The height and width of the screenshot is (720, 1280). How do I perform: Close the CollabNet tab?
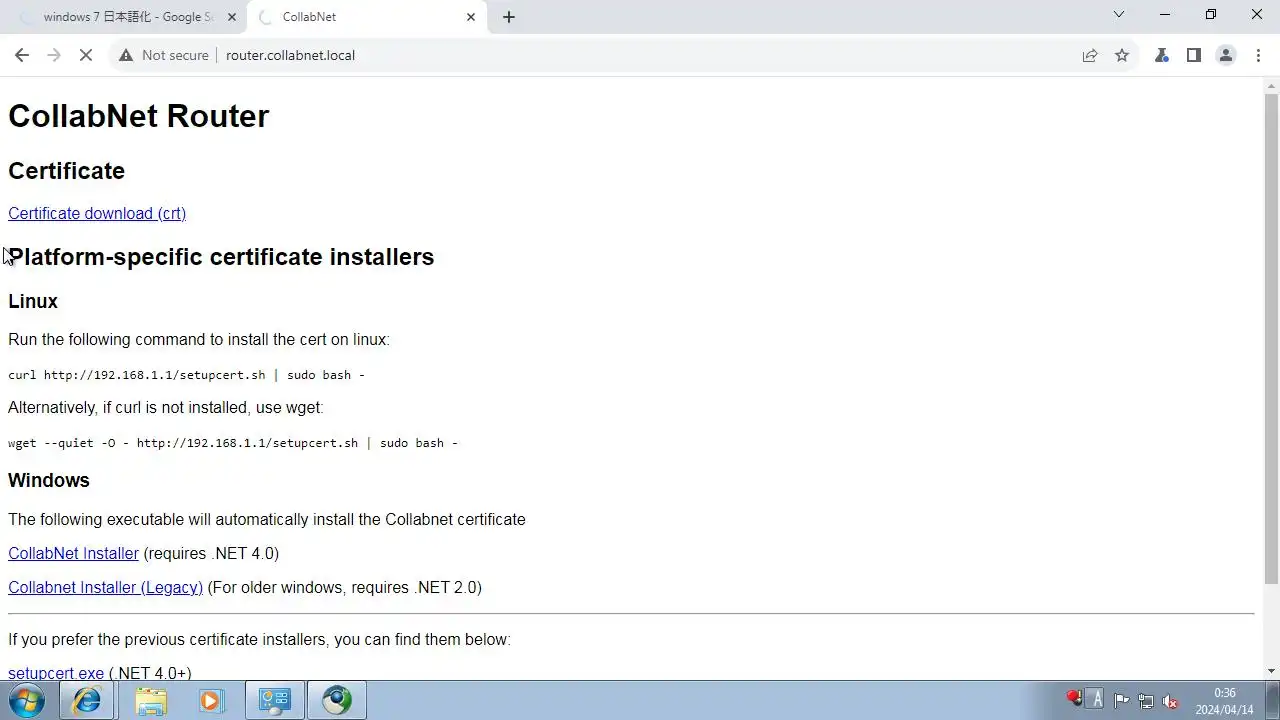[471, 17]
